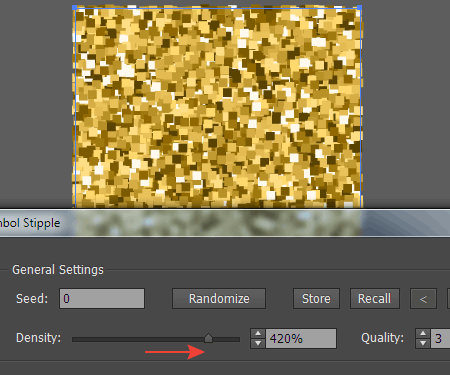Select the gold glitter artwork on canvas
450x375 pixels.
coord(218,107)
